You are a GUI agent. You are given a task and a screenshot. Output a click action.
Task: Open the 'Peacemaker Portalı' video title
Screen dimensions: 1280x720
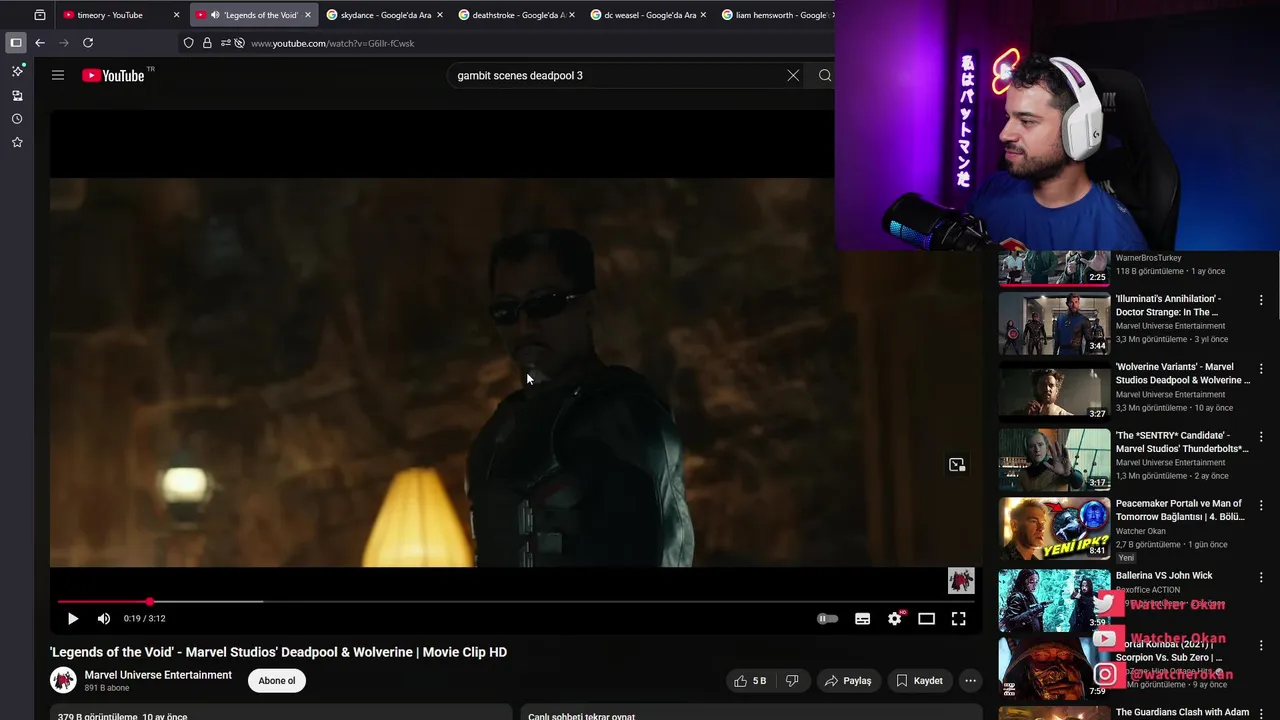[x=1180, y=510]
